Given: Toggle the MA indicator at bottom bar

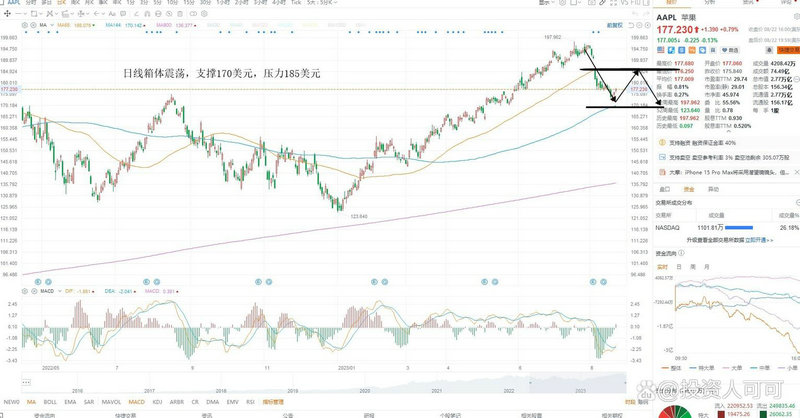Looking at the screenshot, I should coord(32,401).
